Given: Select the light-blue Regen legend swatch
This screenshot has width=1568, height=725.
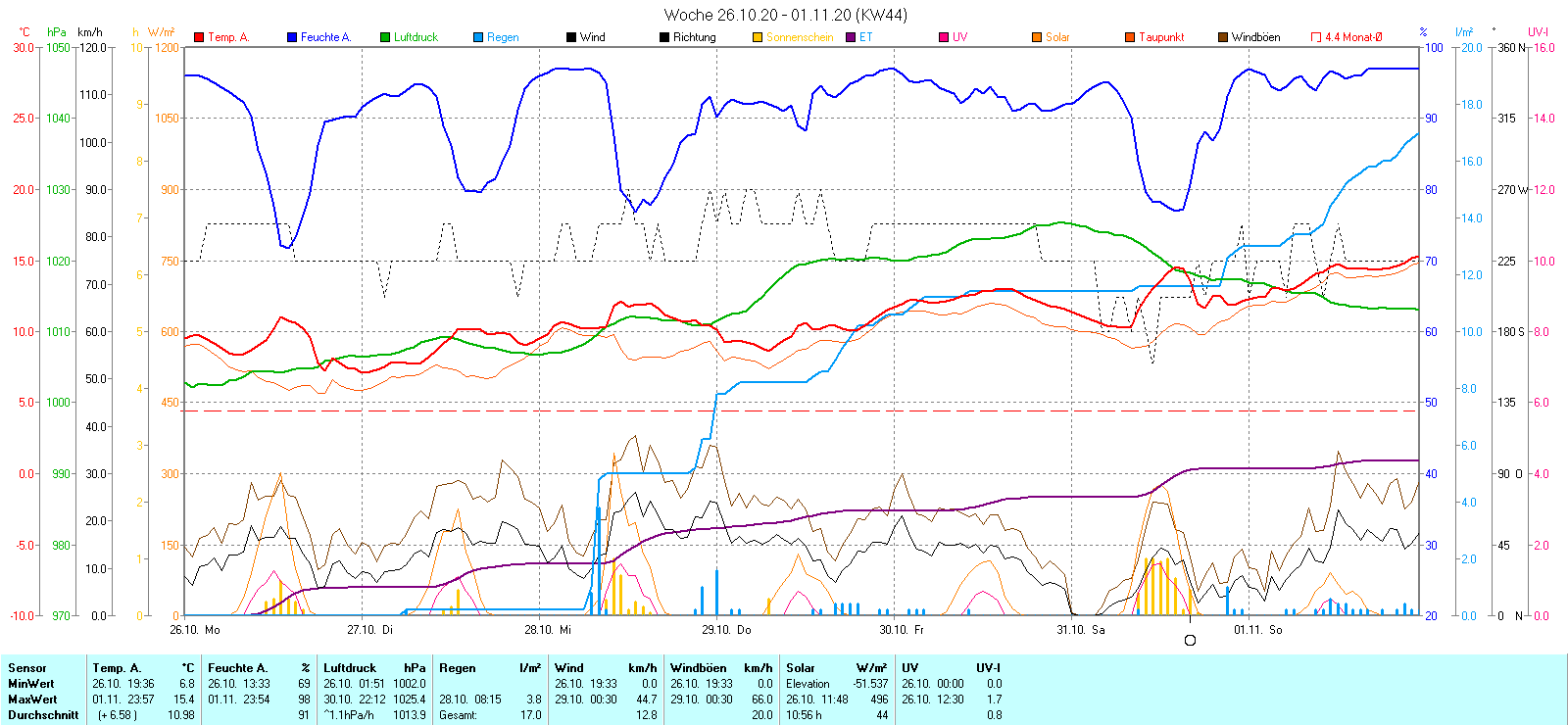Looking at the screenshot, I should [478, 37].
